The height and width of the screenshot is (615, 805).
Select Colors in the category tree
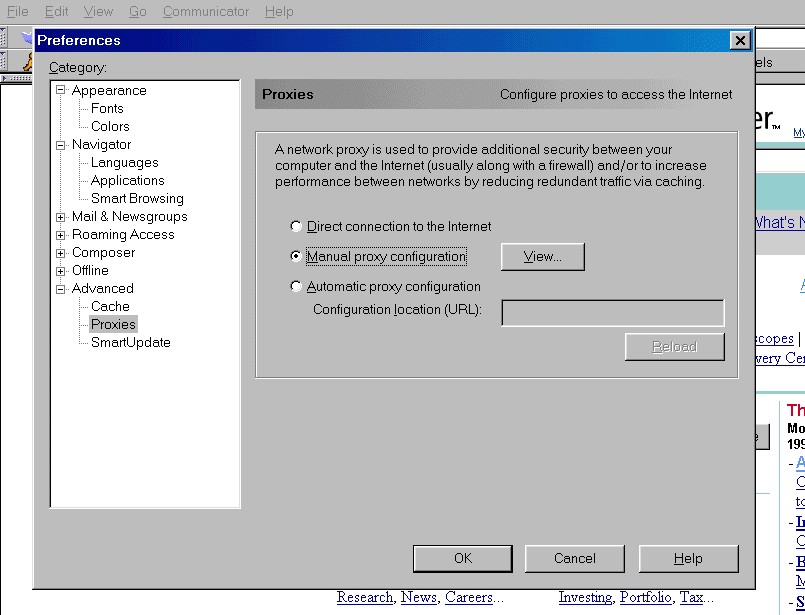coord(110,127)
